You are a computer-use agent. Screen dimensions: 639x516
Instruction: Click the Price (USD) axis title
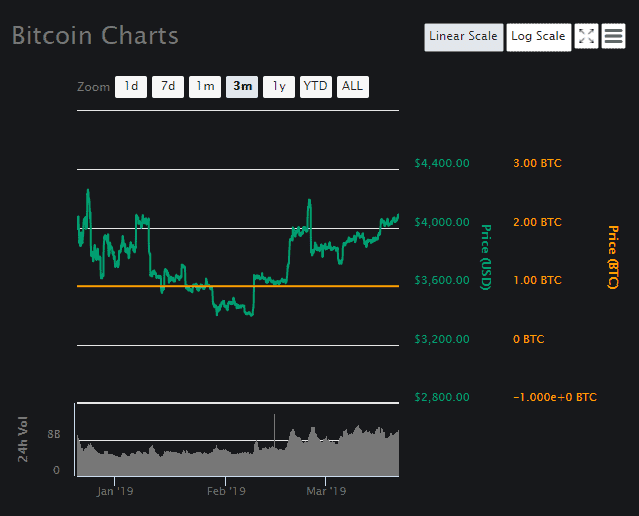[x=486, y=257]
